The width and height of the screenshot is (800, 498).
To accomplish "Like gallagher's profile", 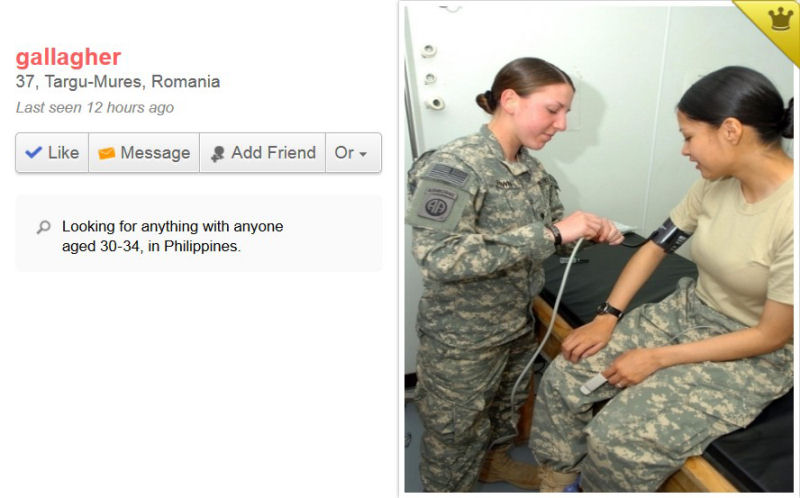I will click(x=52, y=153).
